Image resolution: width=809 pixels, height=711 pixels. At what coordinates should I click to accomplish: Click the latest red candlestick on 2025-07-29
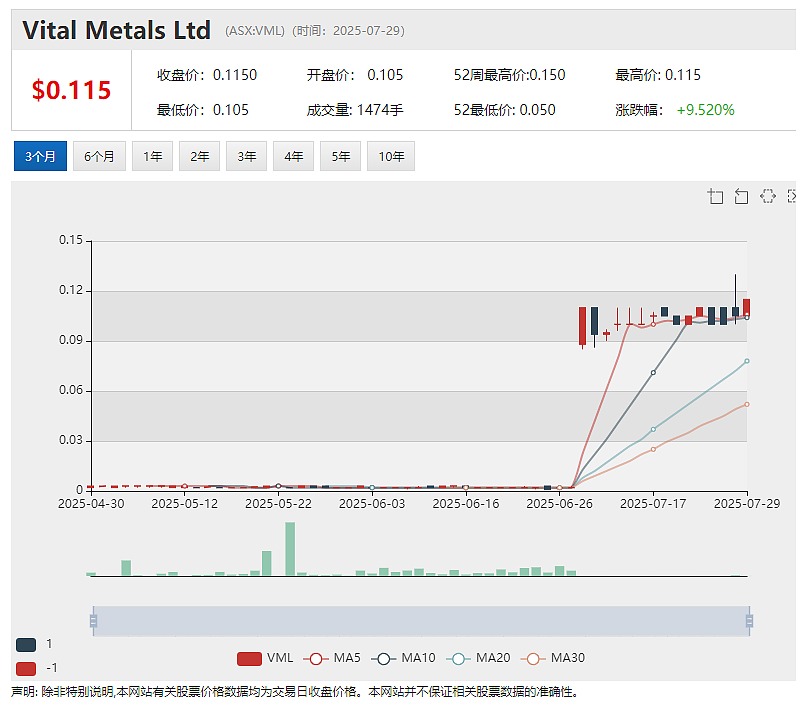point(746,307)
